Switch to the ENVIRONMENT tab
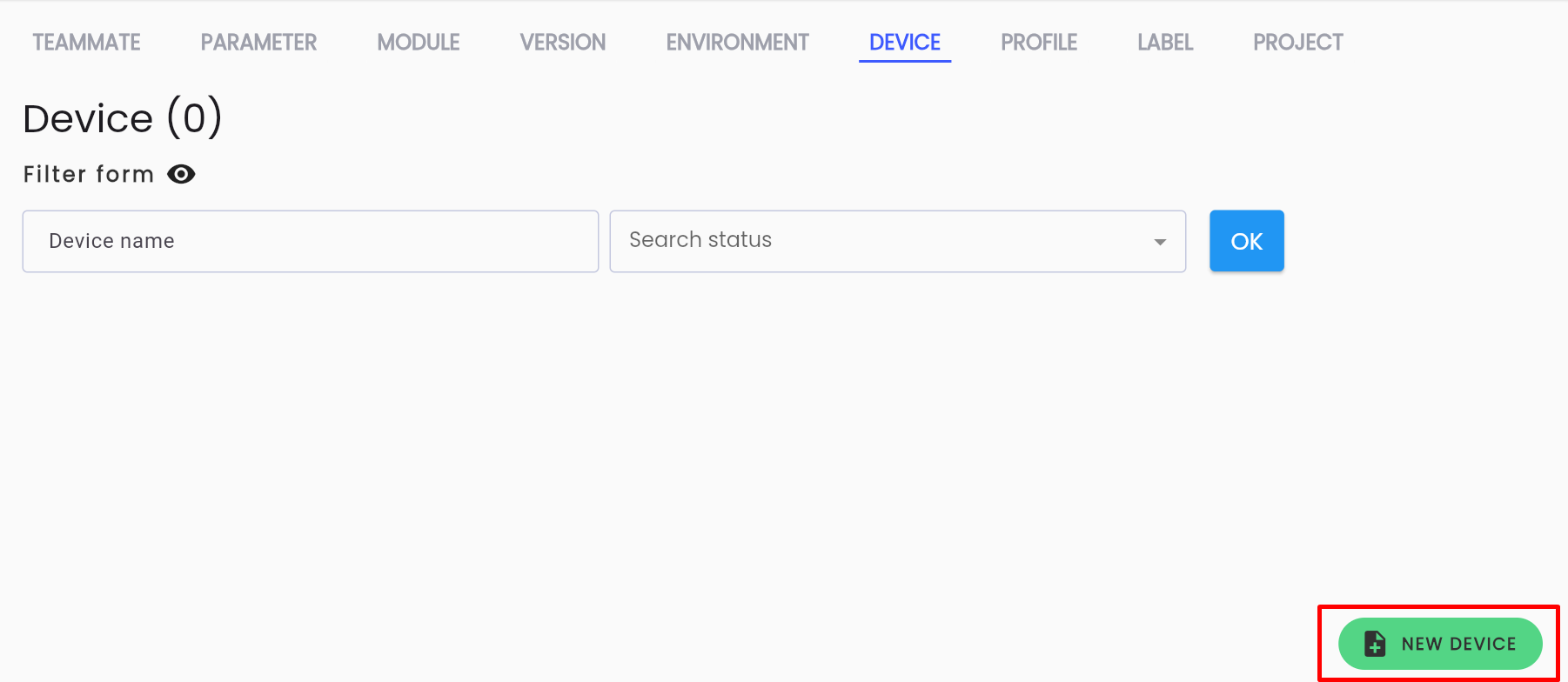Screen dimensions: 1568x682 pos(738,43)
